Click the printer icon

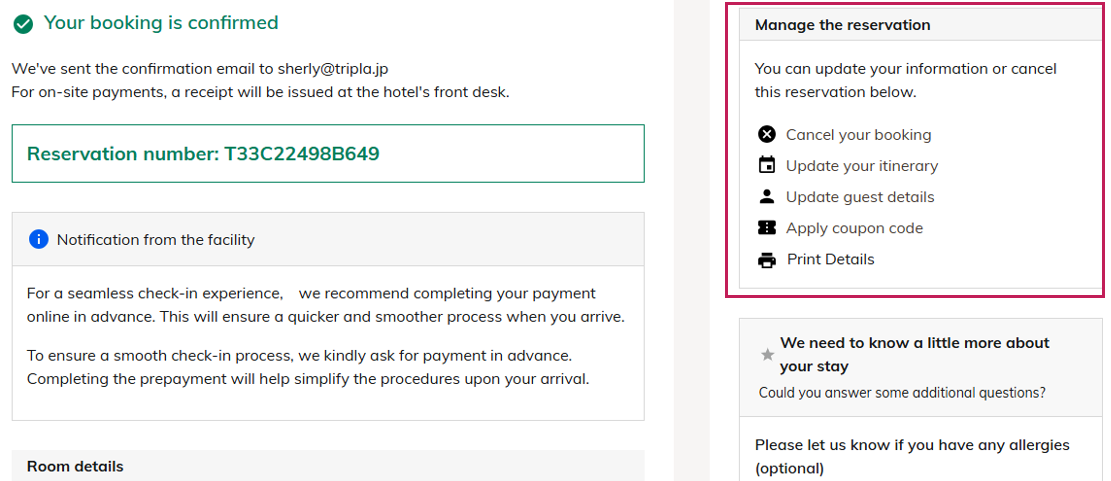pyautogui.click(x=767, y=260)
